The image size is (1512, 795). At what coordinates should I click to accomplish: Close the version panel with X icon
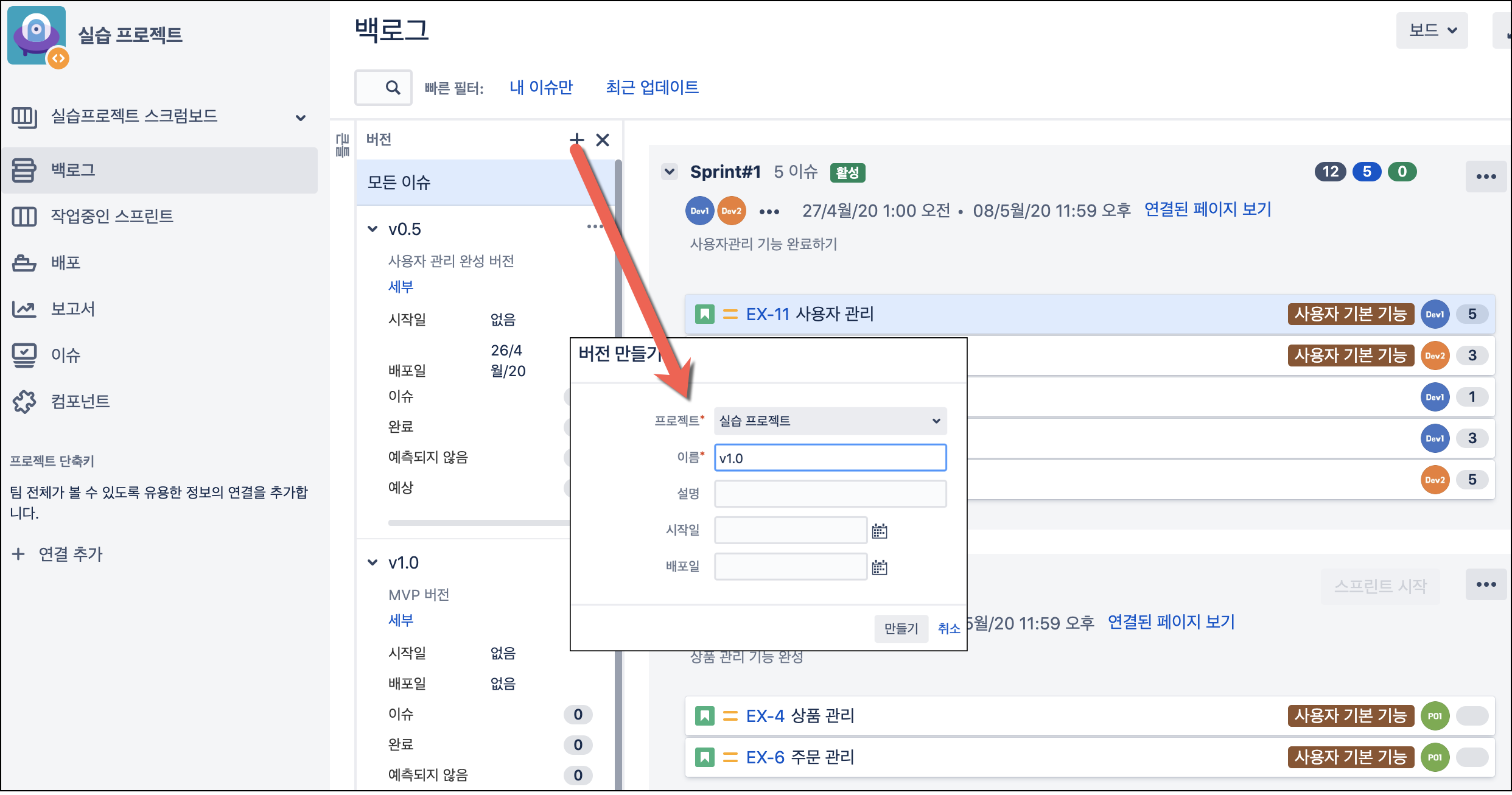(x=603, y=140)
